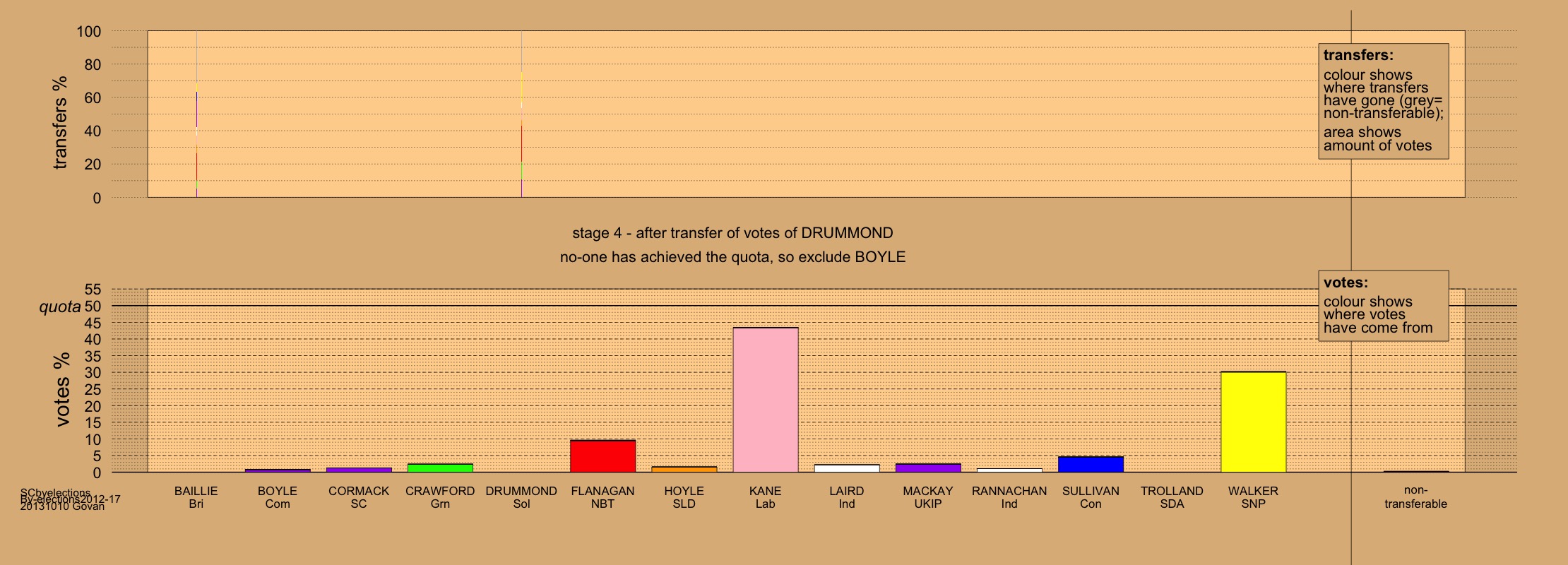Click the BOYLE Com candidate label

coord(278,497)
